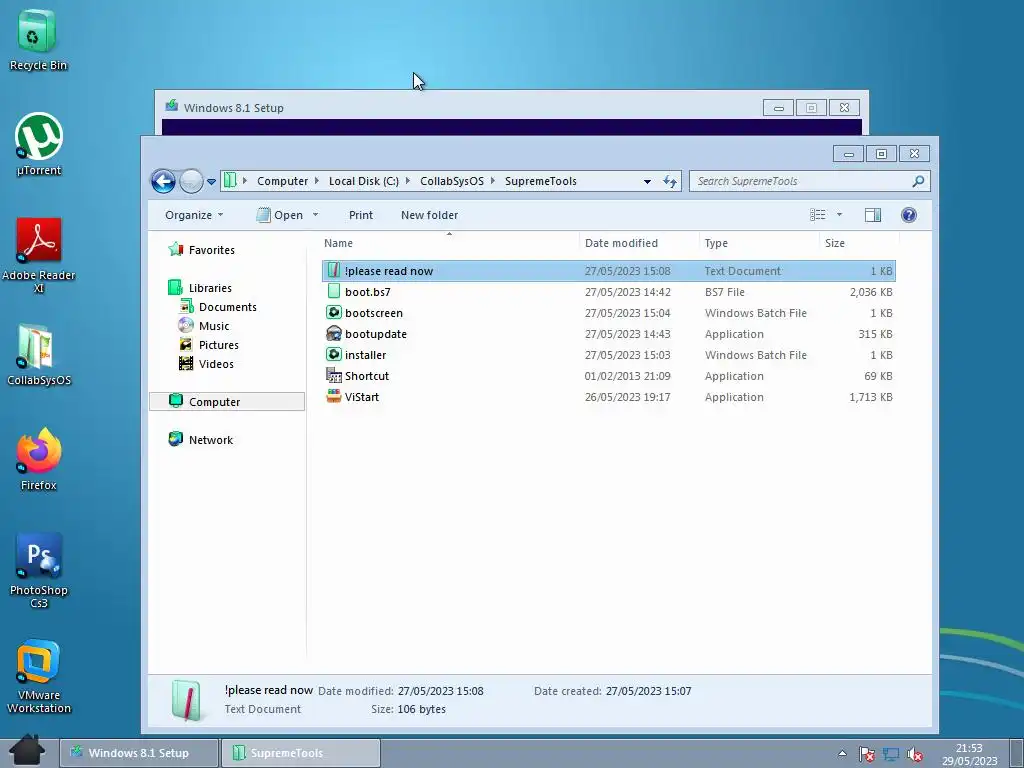Open the recent locations dropdown arrow

click(x=212, y=182)
